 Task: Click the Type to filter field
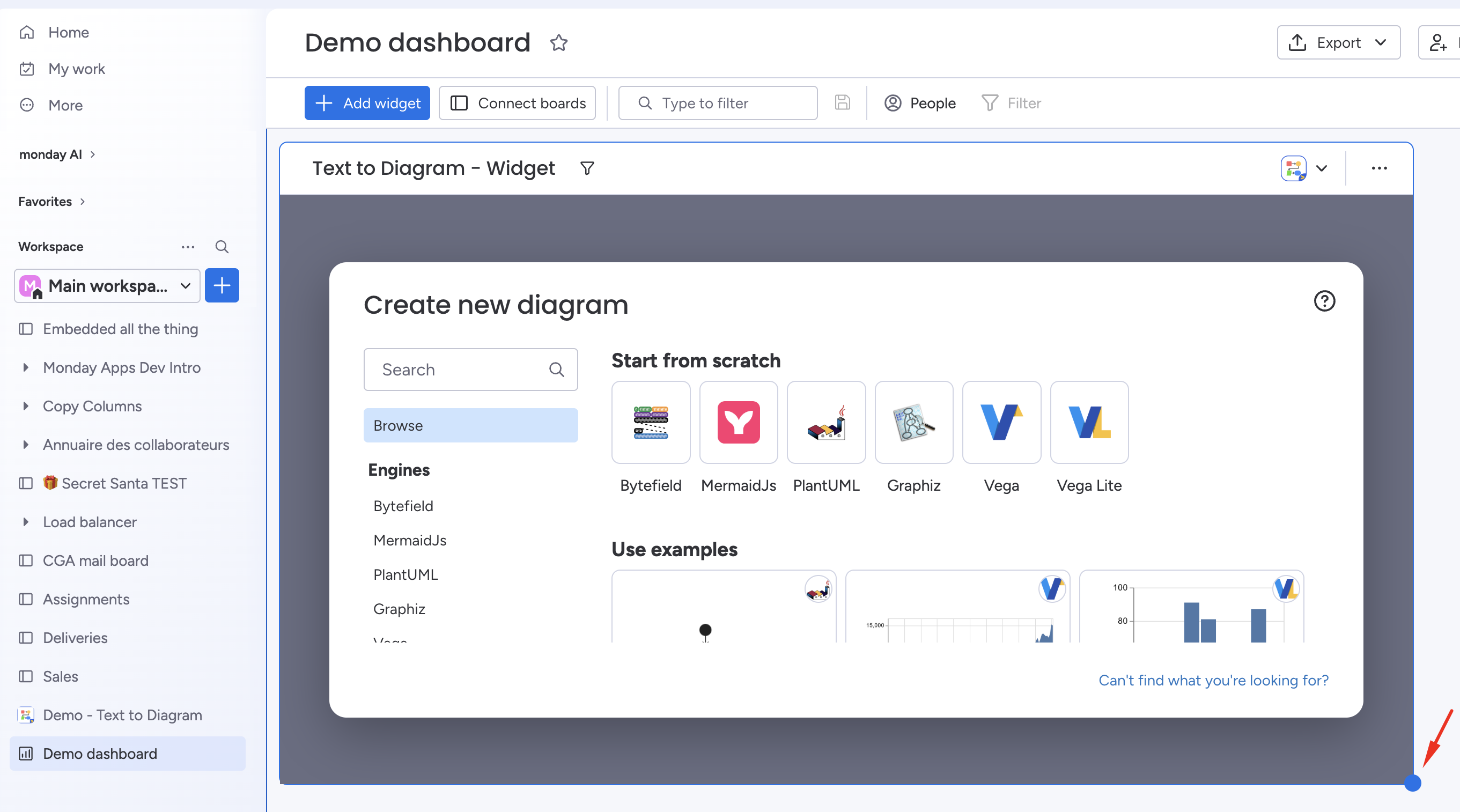tap(718, 103)
